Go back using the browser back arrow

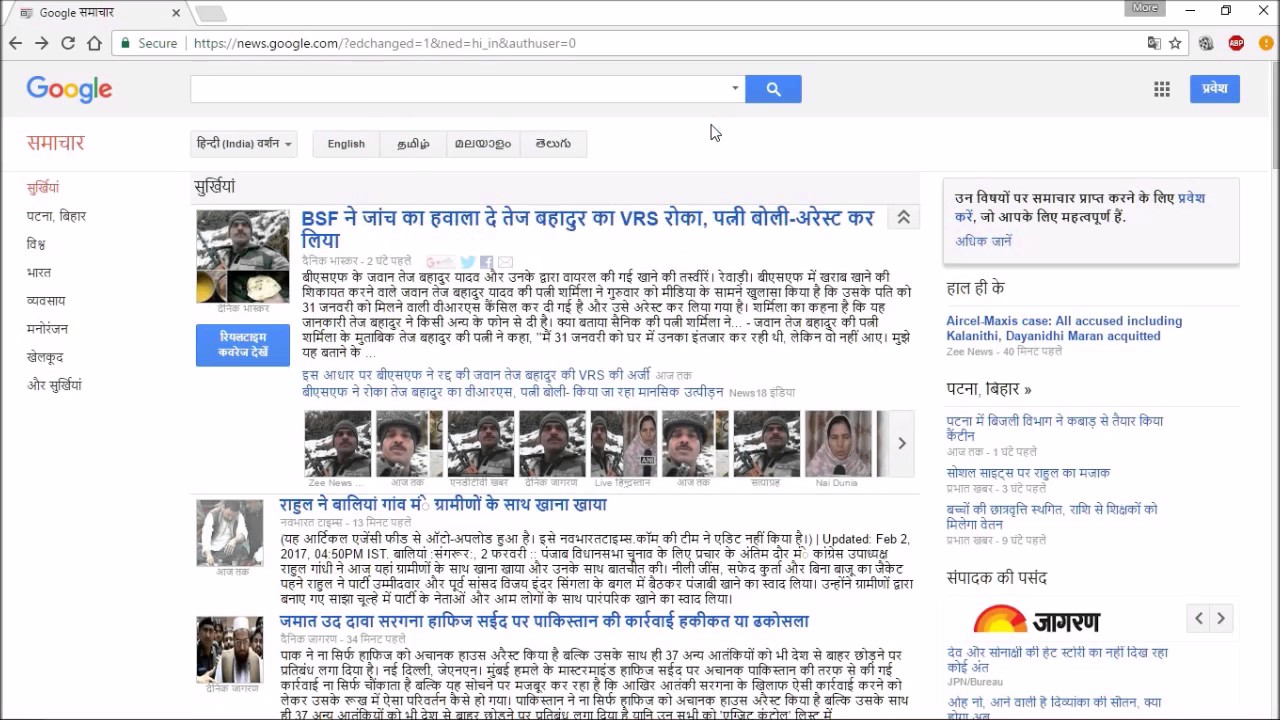(15, 43)
